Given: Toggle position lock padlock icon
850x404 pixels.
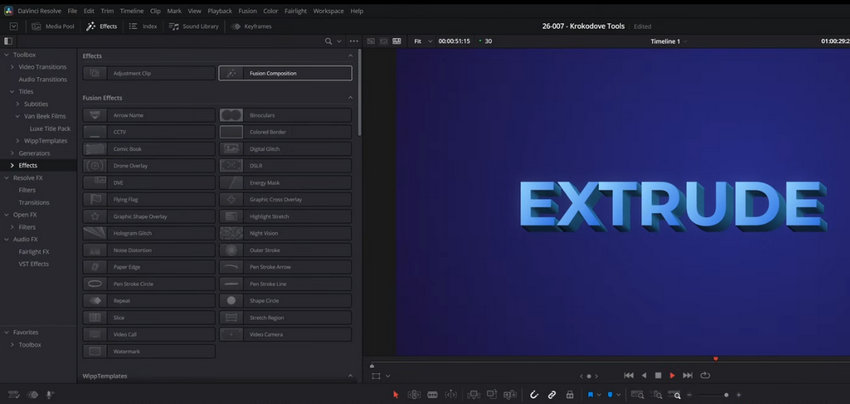Looking at the screenshot, I should tap(570, 395).
